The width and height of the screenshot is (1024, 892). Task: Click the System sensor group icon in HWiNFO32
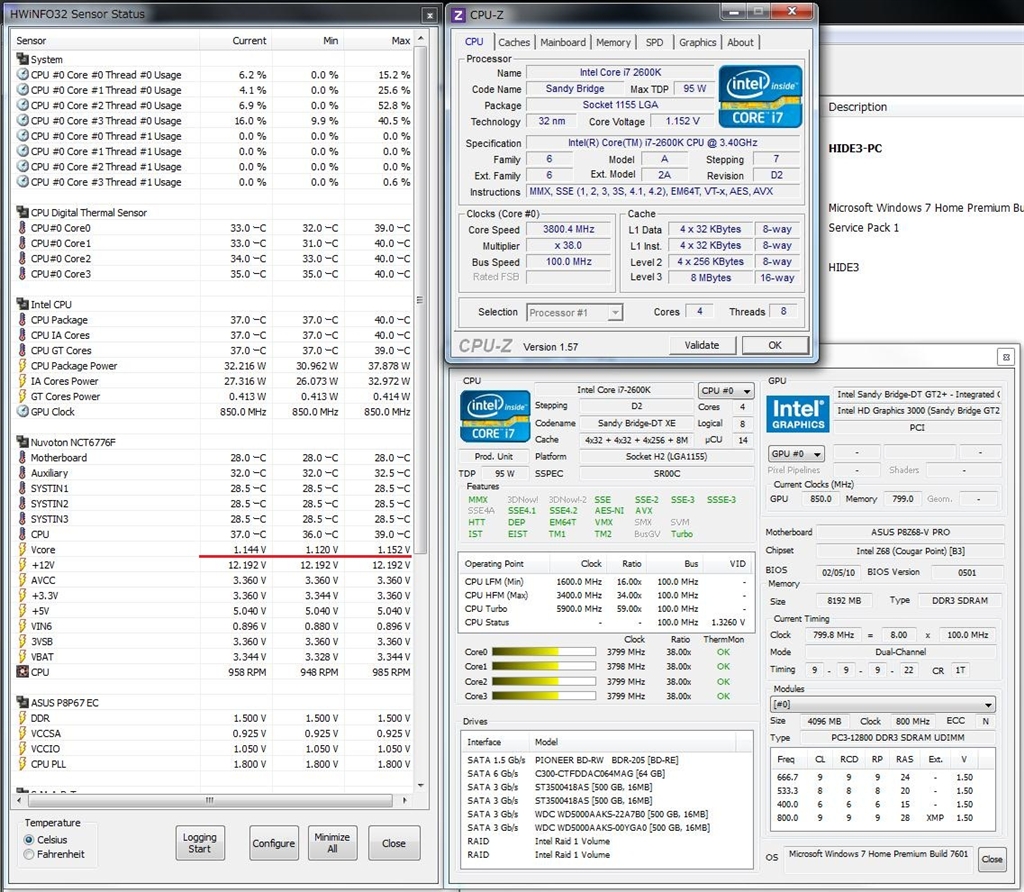[23, 59]
